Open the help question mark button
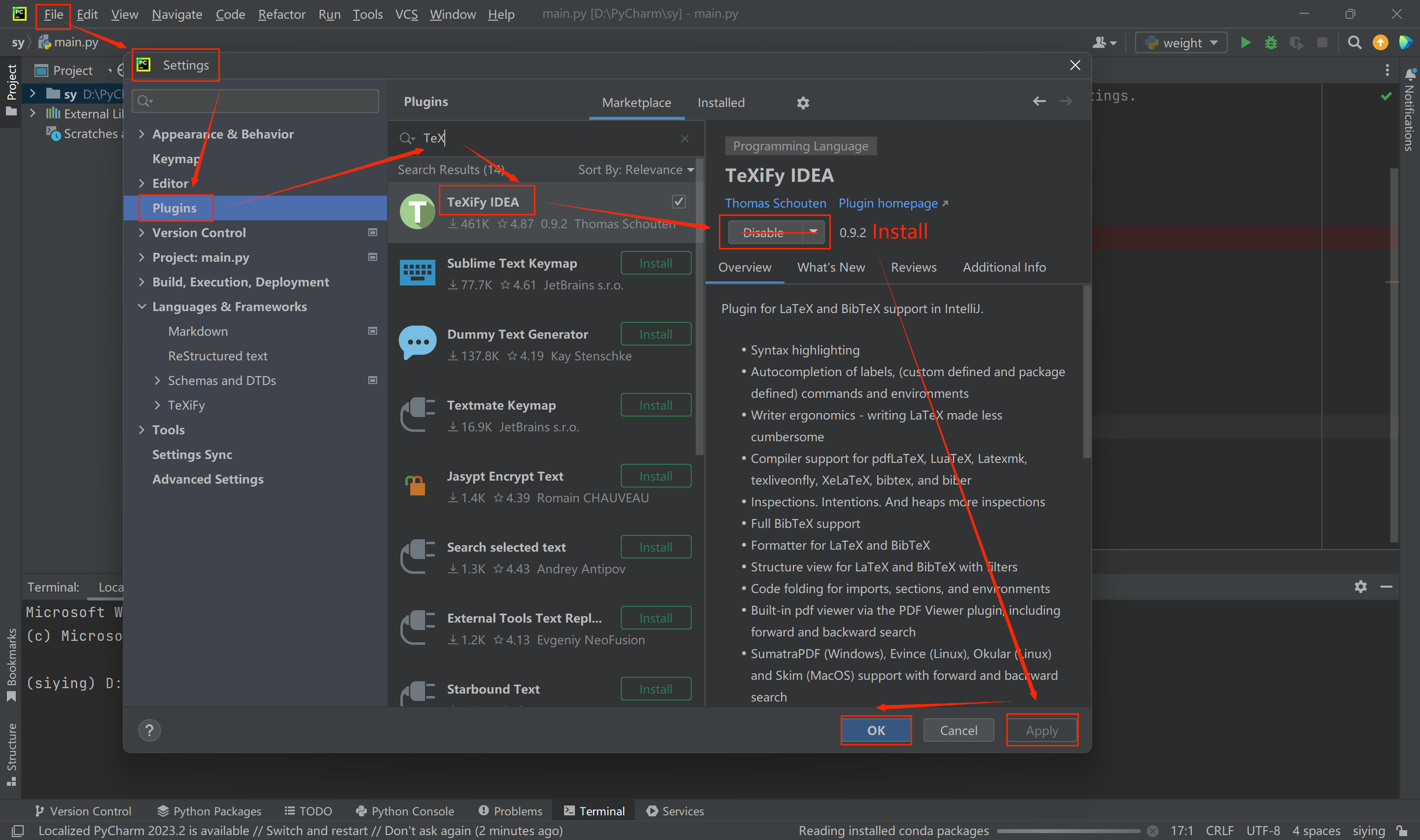This screenshot has height=840, width=1420. pos(149,730)
